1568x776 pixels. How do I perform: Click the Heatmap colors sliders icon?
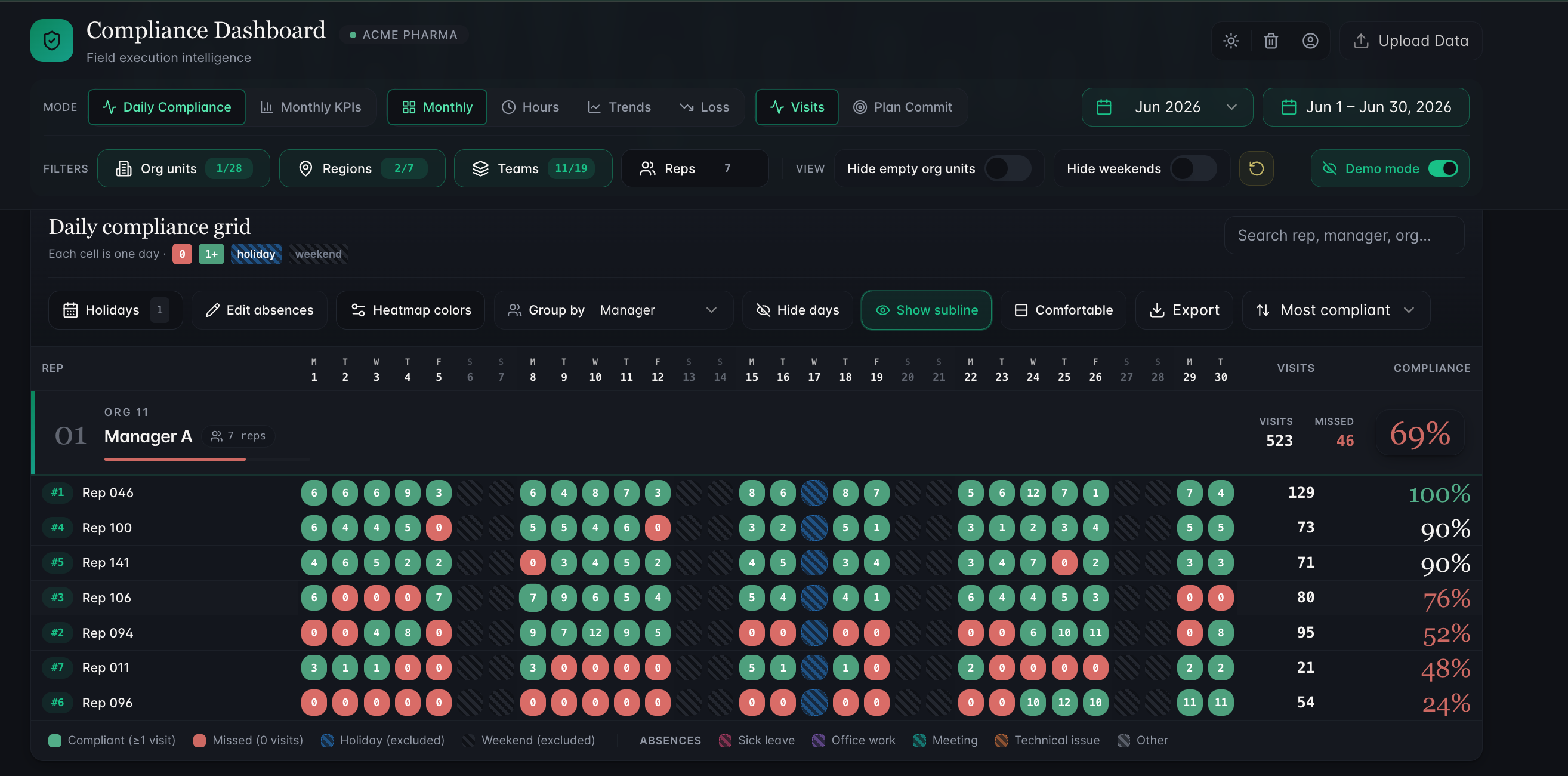[x=358, y=310]
